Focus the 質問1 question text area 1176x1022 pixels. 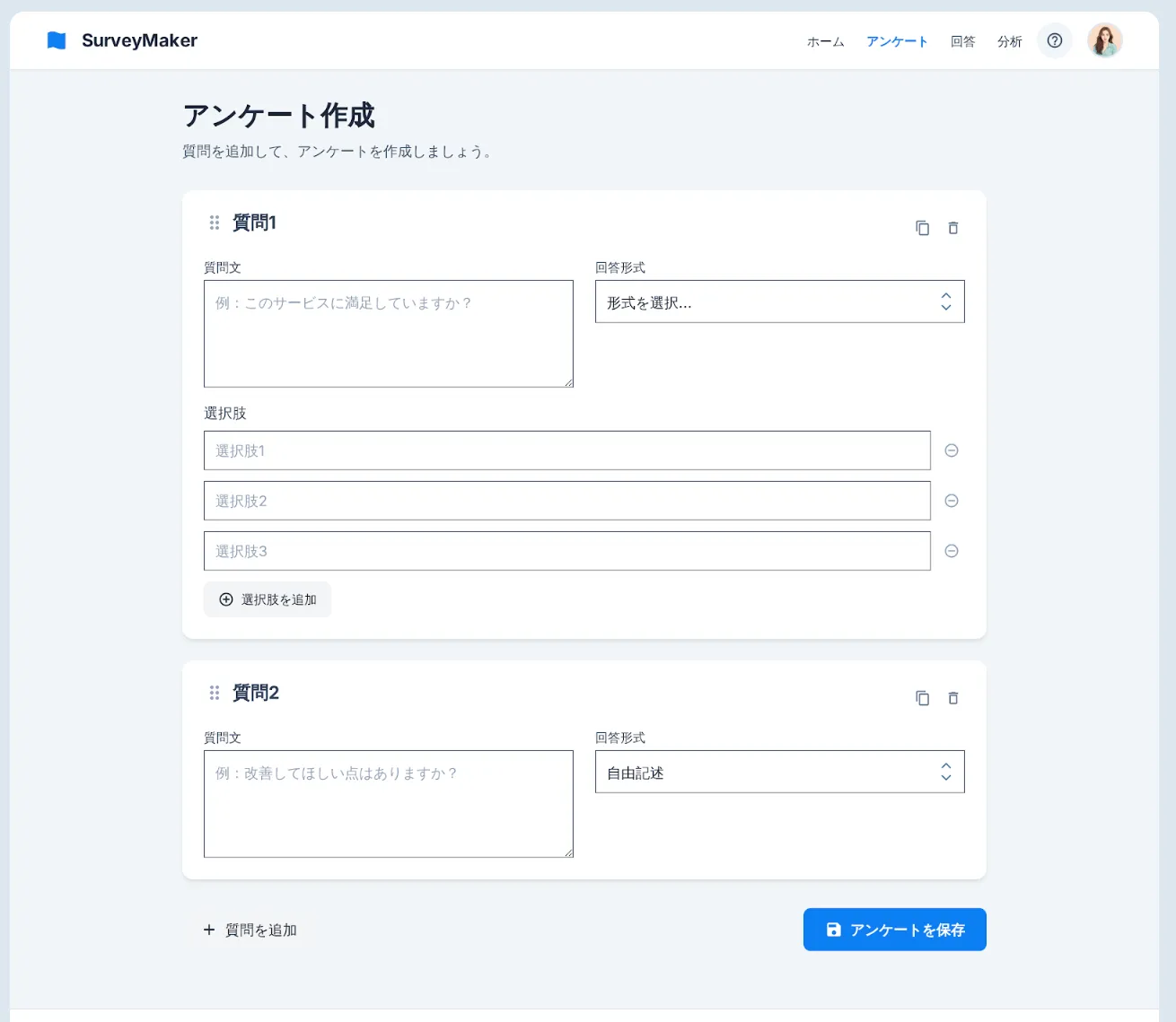tap(388, 334)
